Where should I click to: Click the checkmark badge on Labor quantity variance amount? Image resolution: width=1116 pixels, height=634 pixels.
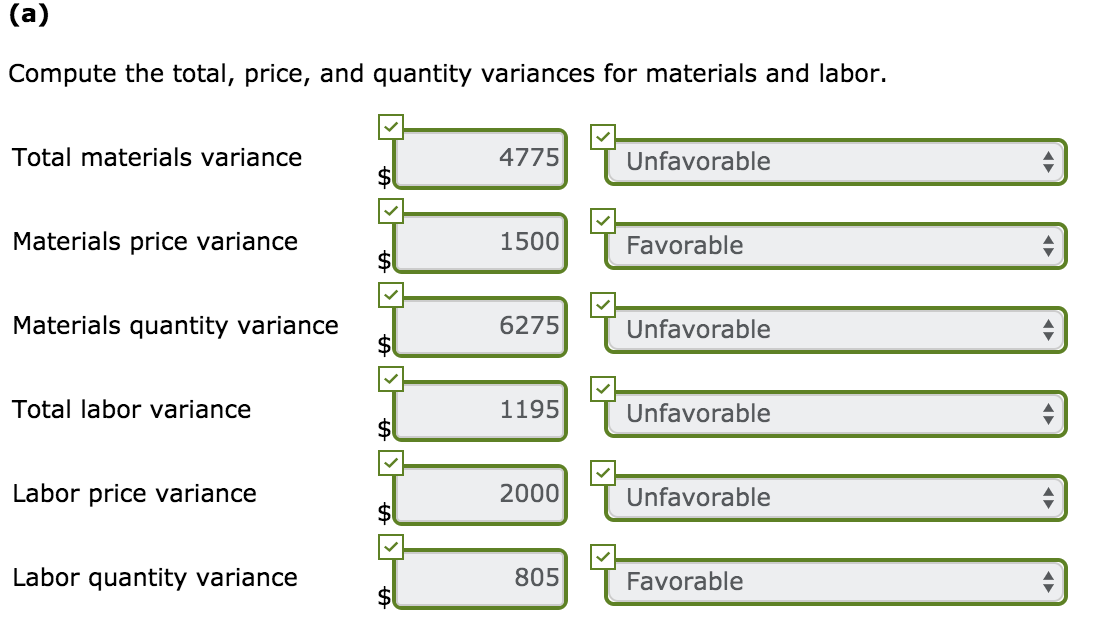391,547
